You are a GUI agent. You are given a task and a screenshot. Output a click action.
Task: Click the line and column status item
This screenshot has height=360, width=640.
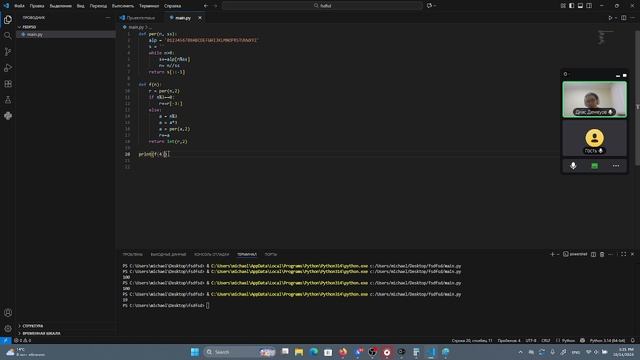tap(472, 340)
